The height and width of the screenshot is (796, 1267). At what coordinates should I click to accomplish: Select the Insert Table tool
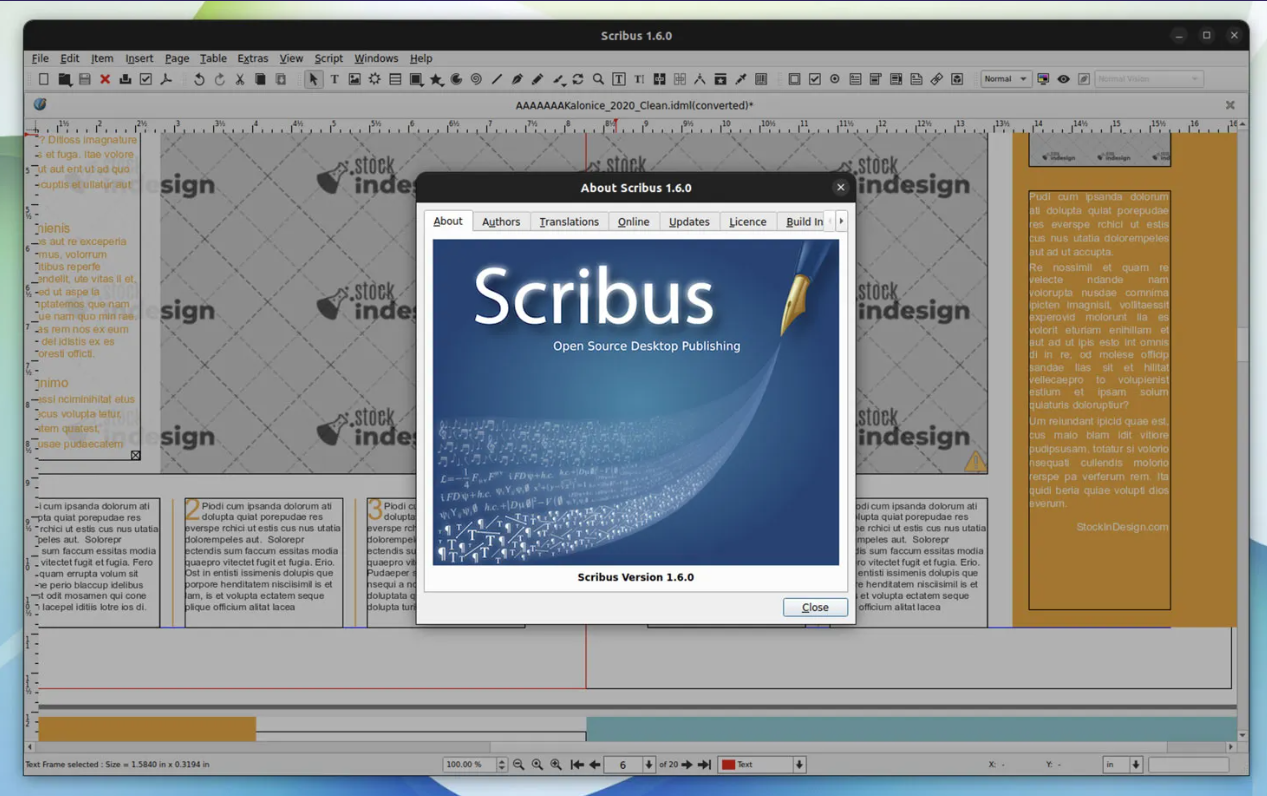tap(395, 79)
